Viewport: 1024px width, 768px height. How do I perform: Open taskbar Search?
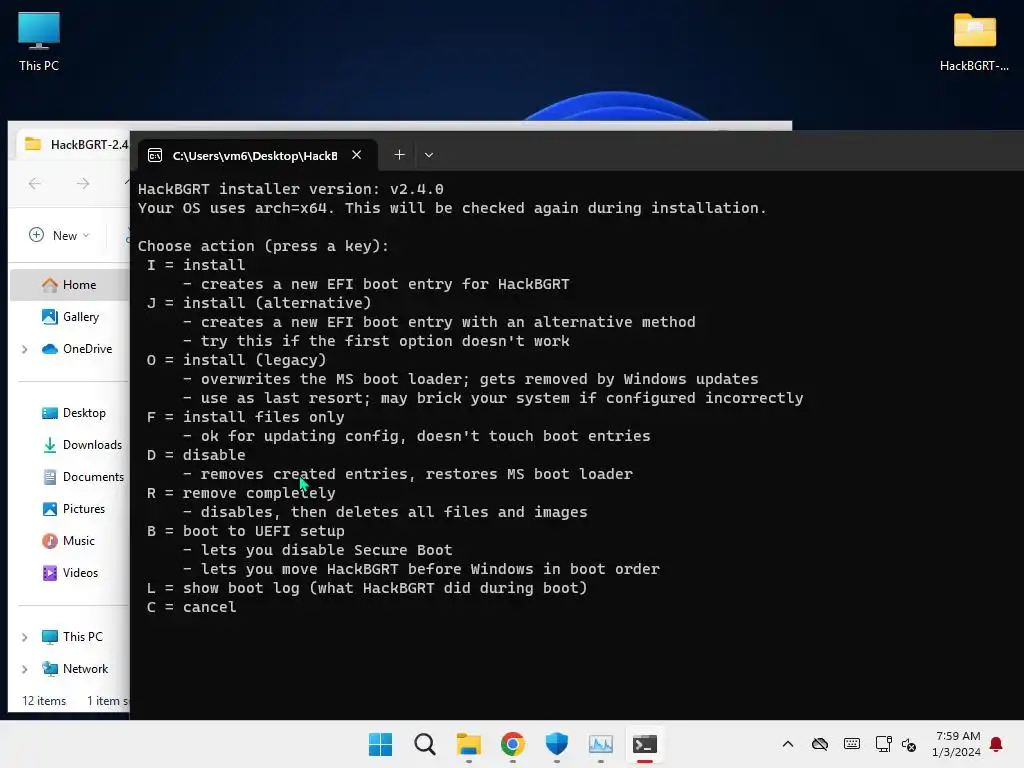coord(424,744)
